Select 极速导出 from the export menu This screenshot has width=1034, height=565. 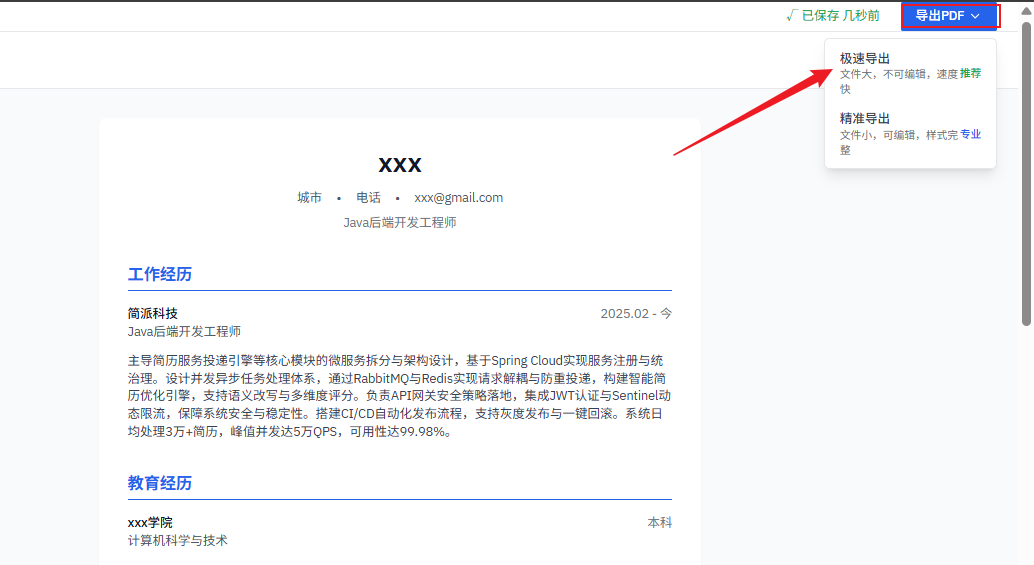(865, 59)
